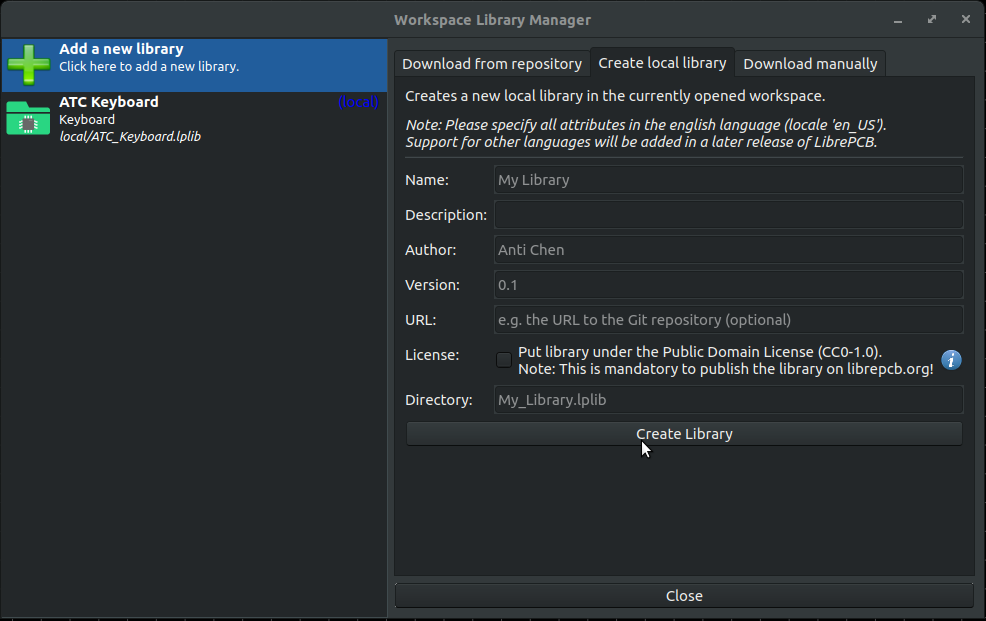The width and height of the screenshot is (986, 621).
Task: Click the ATC Keyboard green folder icon
Action: (x=28, y=118)
